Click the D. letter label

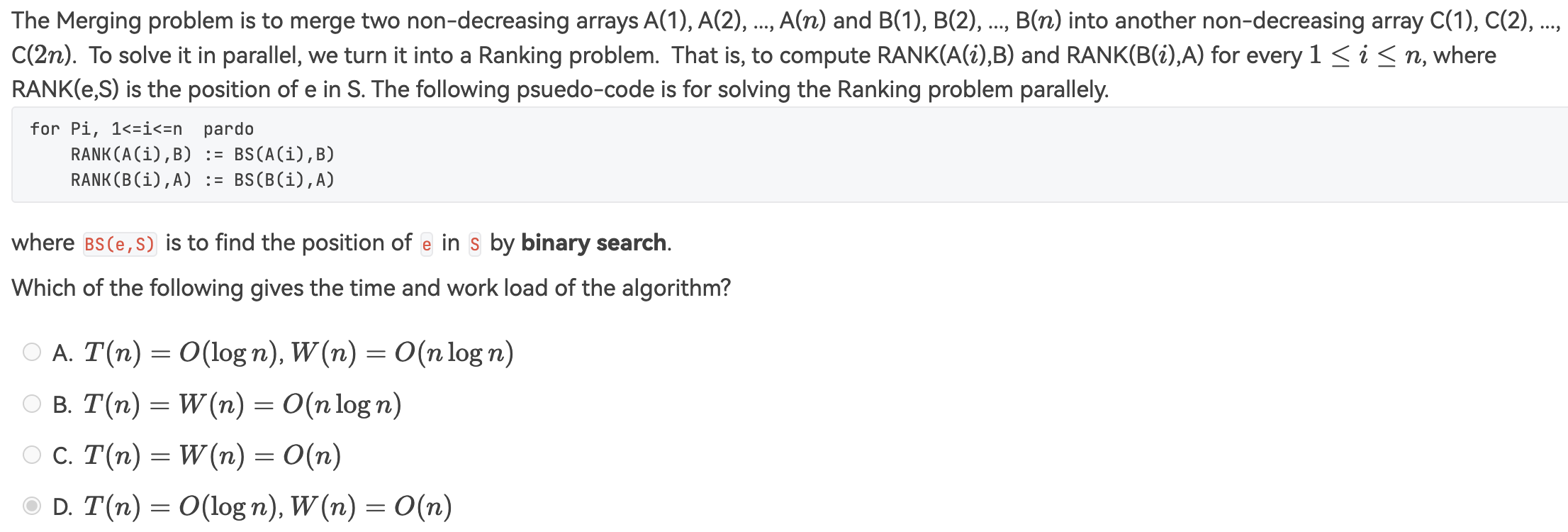coord(62,506)
